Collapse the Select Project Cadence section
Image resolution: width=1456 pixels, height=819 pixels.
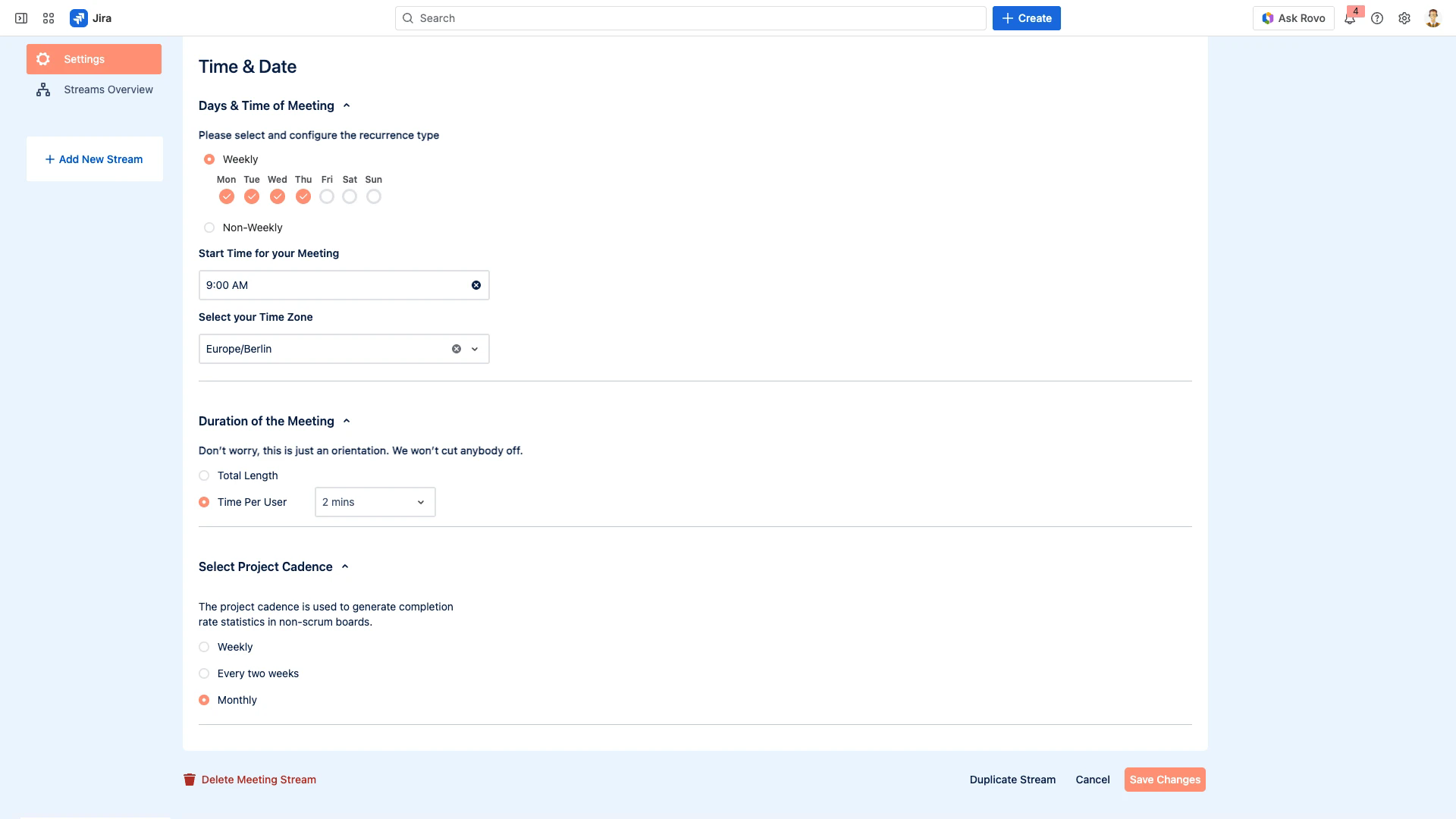[345, 566]
